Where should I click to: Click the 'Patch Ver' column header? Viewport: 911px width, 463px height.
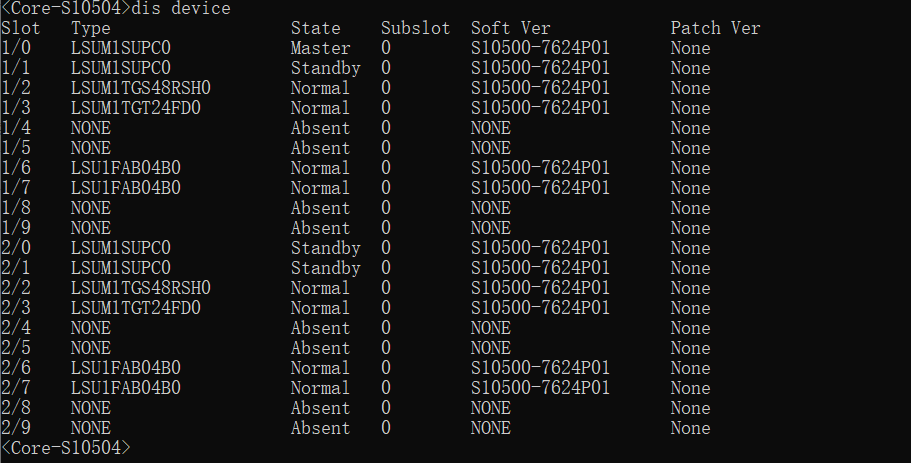tap(715, 28)
